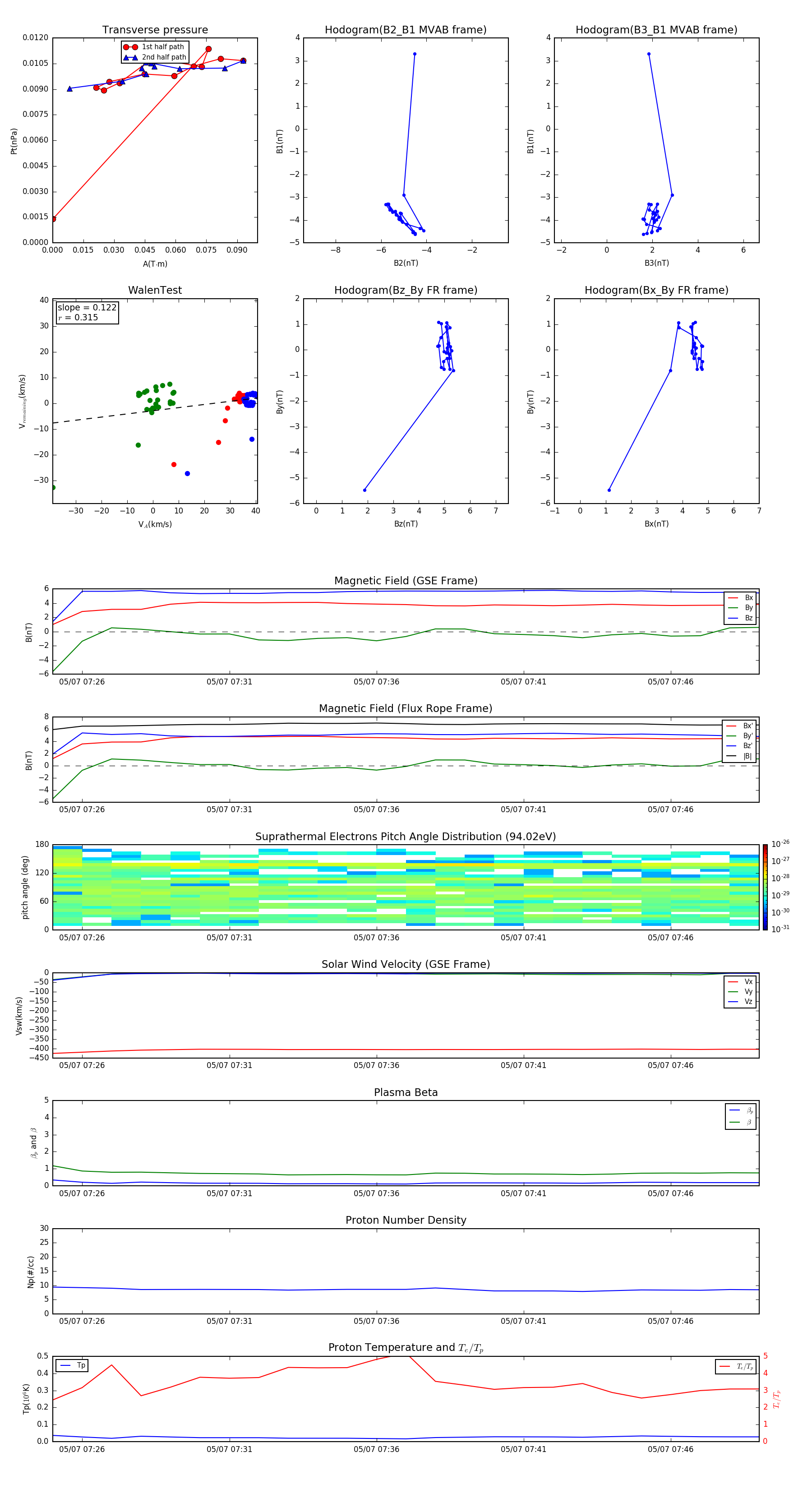The image size is (812, 1489).
Task: Select the Bz entry in GSE magnetic field legend
Action: click(740, 618)
